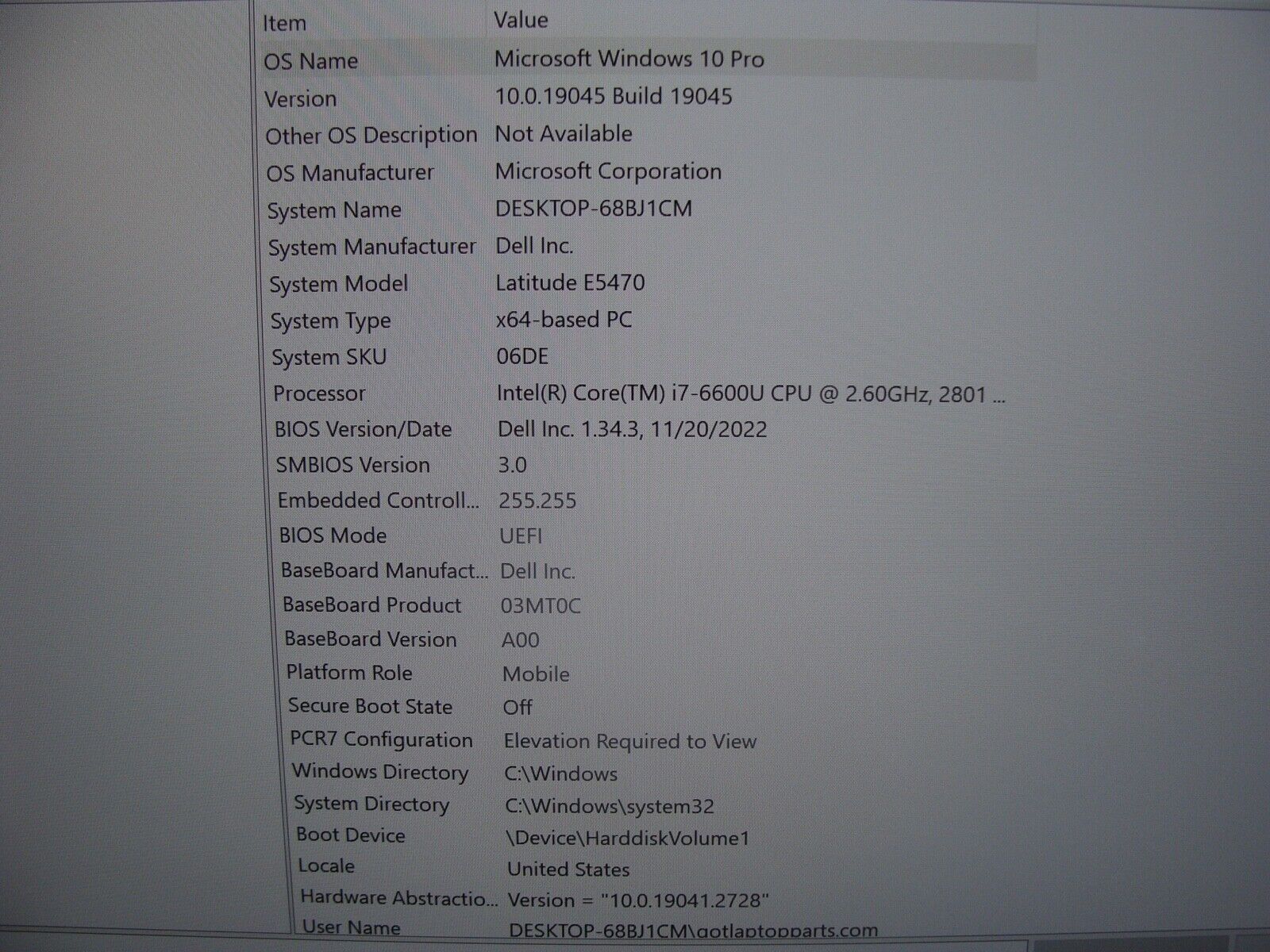The image size is (1270, 952).
Task: Select the PCR7 Configuration row label
Action: click(x=381, y=739)
